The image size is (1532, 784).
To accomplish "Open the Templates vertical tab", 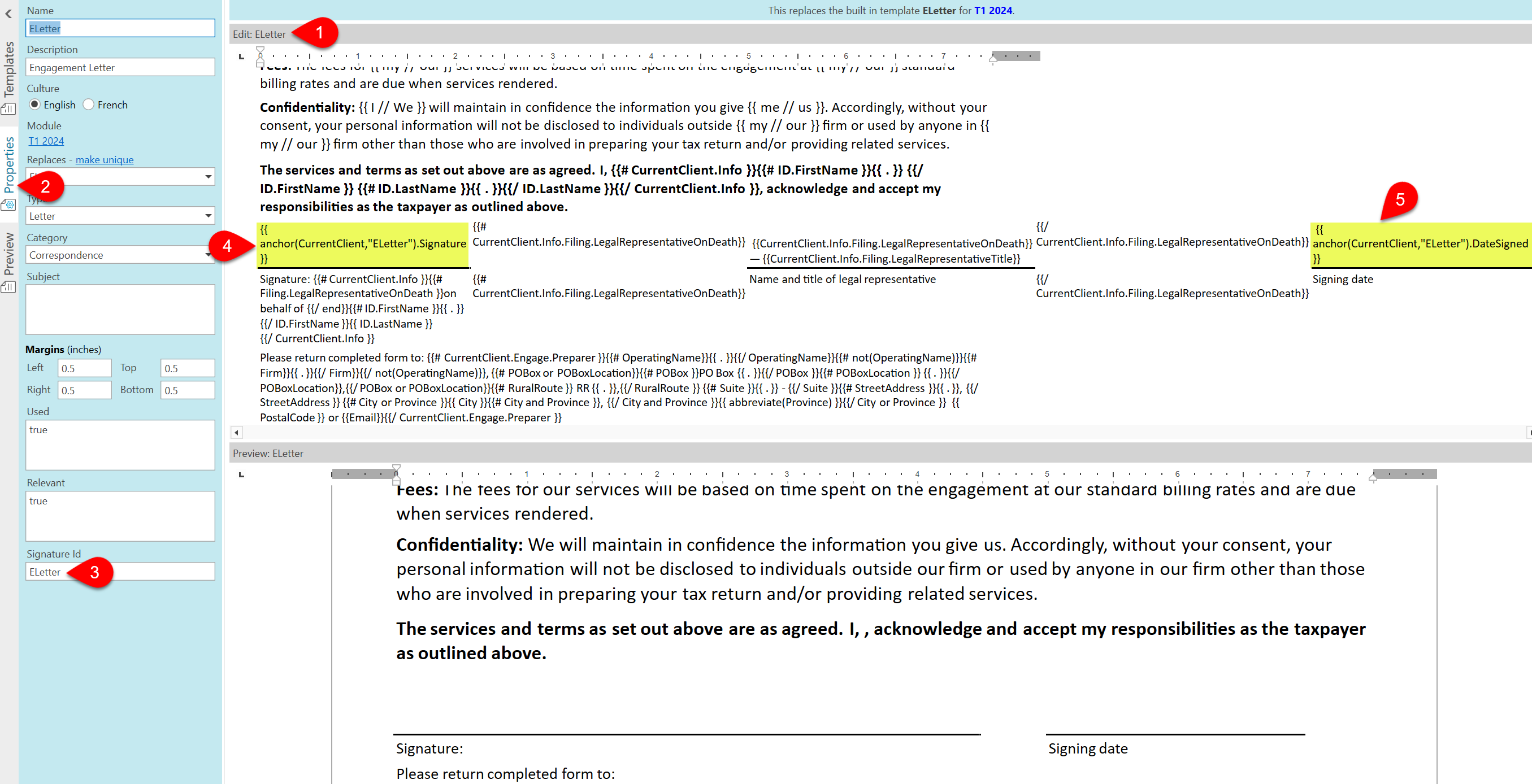I will point(9,68).
